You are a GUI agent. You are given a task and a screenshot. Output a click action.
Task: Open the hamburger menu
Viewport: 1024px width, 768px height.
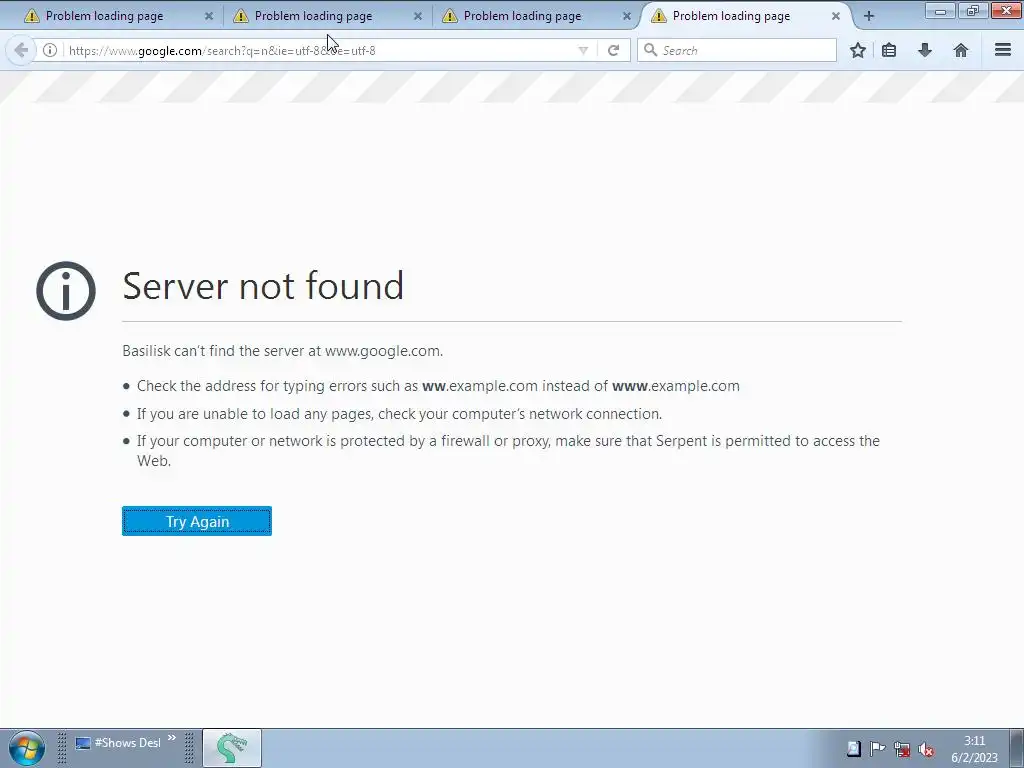1003,50
